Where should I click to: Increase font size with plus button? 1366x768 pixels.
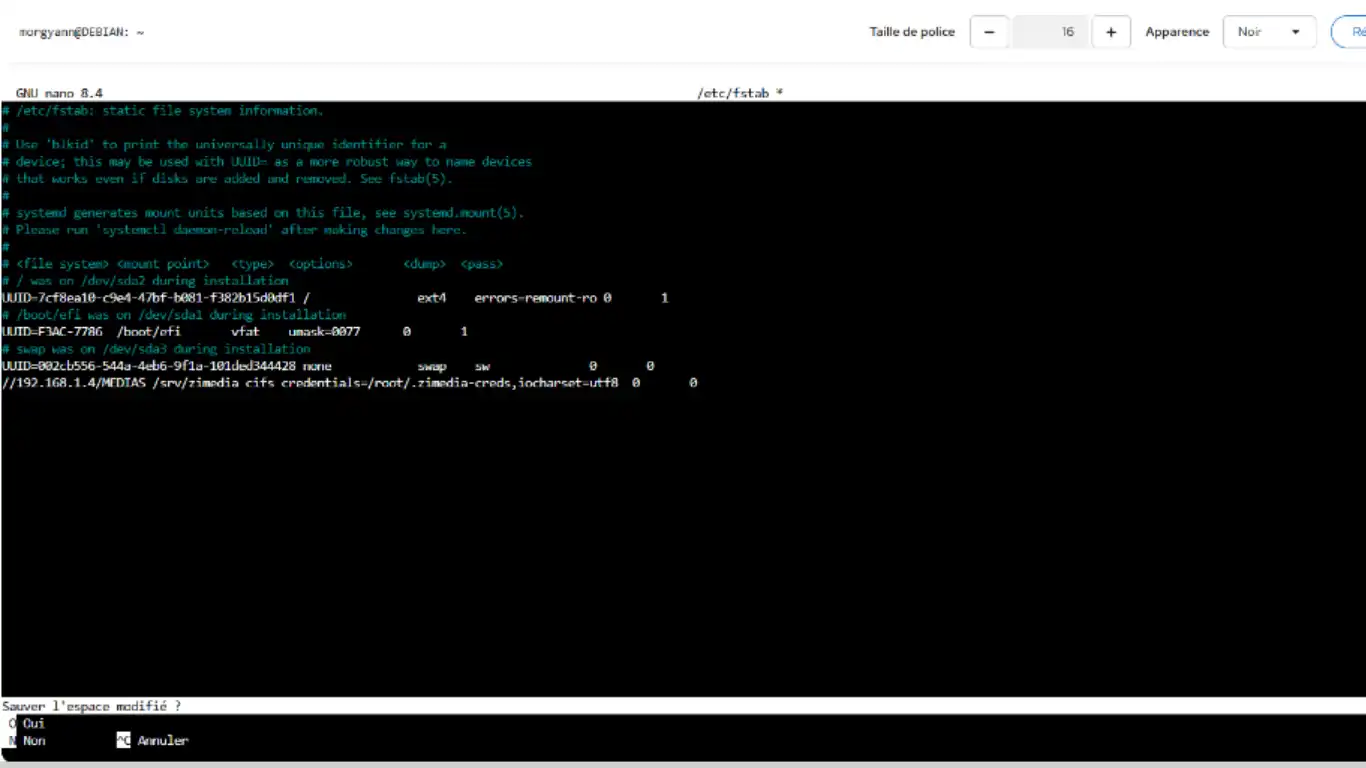pos(1111,32)
